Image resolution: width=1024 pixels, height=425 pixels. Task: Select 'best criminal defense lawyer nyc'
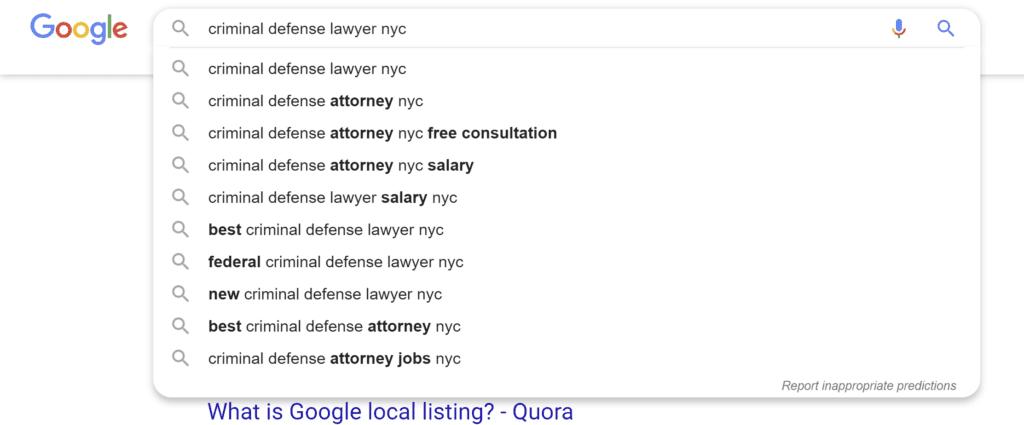[x=566, y=230]
